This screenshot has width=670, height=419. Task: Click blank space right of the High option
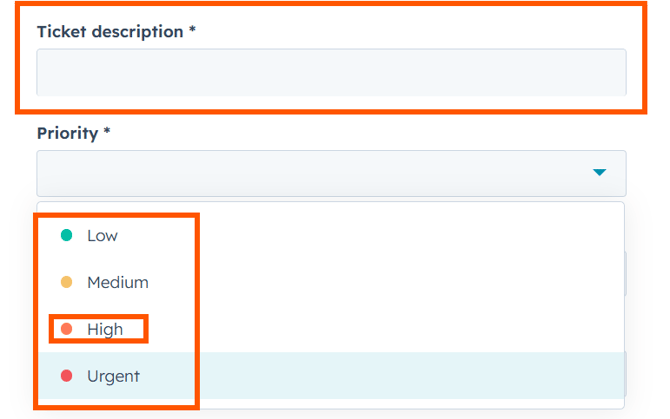420,329
